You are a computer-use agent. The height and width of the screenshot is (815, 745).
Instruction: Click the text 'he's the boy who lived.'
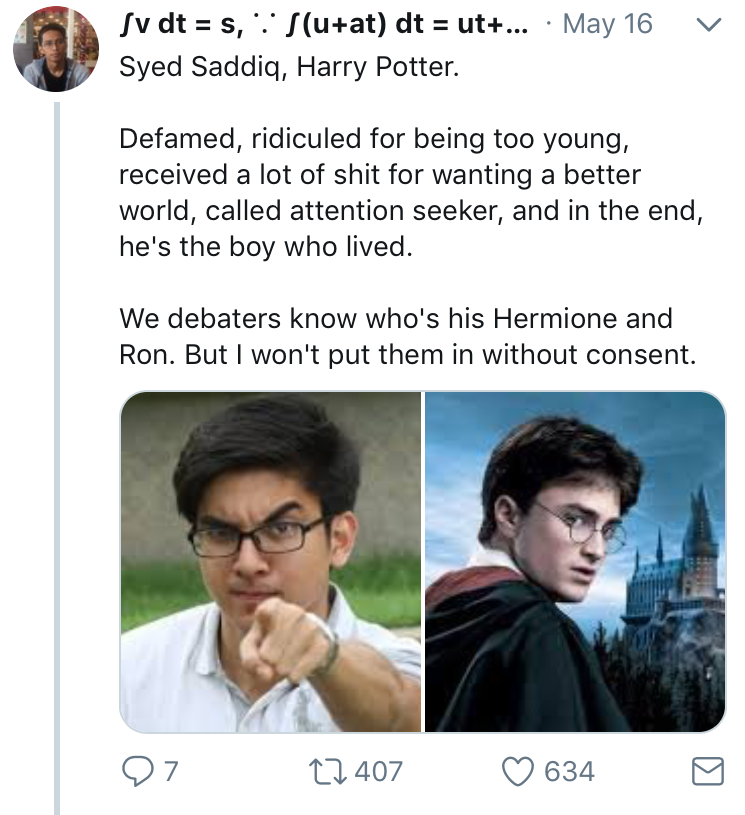[x=265, y=246]
